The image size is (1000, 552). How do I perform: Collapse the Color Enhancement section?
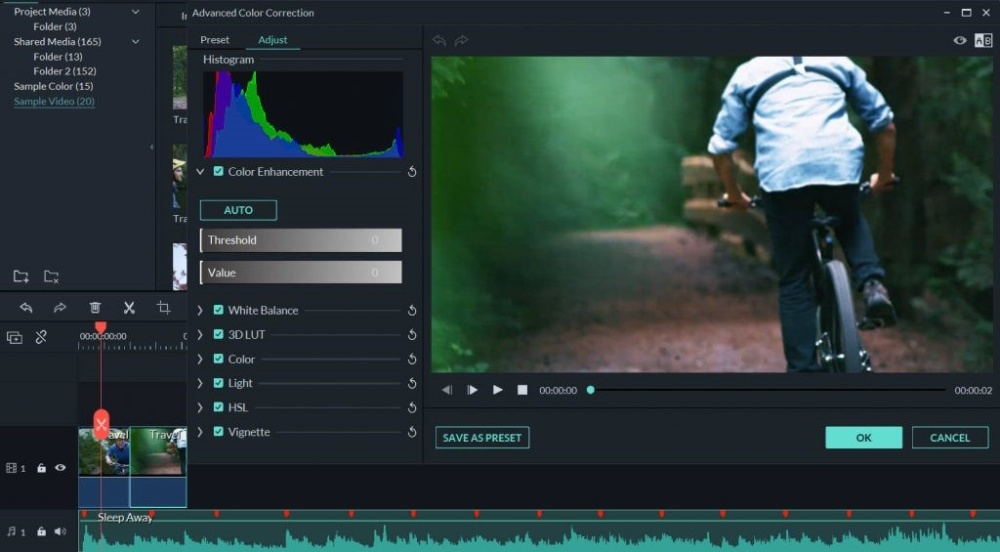click(200, 171)
